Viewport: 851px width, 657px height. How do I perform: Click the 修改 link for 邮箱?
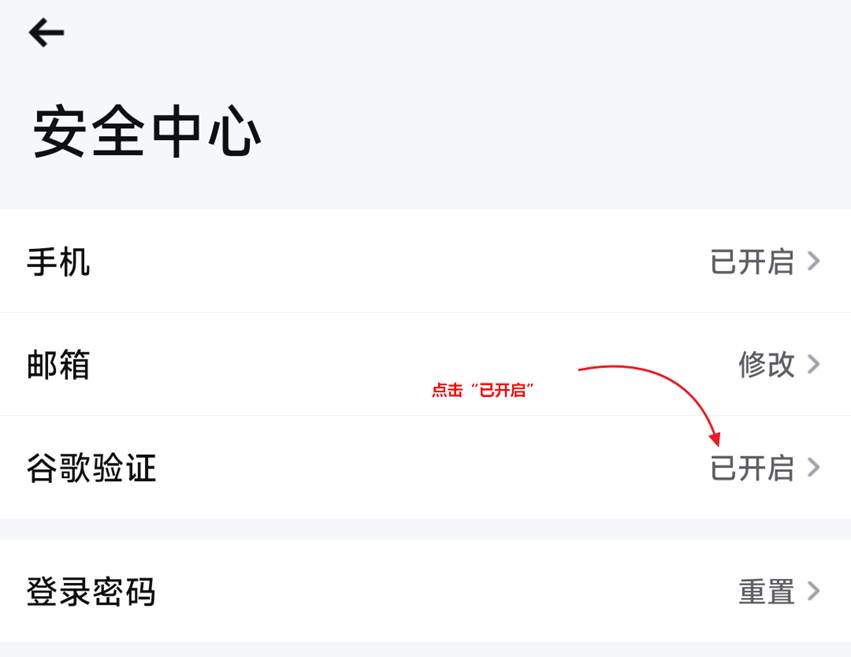tap(767, 364)
